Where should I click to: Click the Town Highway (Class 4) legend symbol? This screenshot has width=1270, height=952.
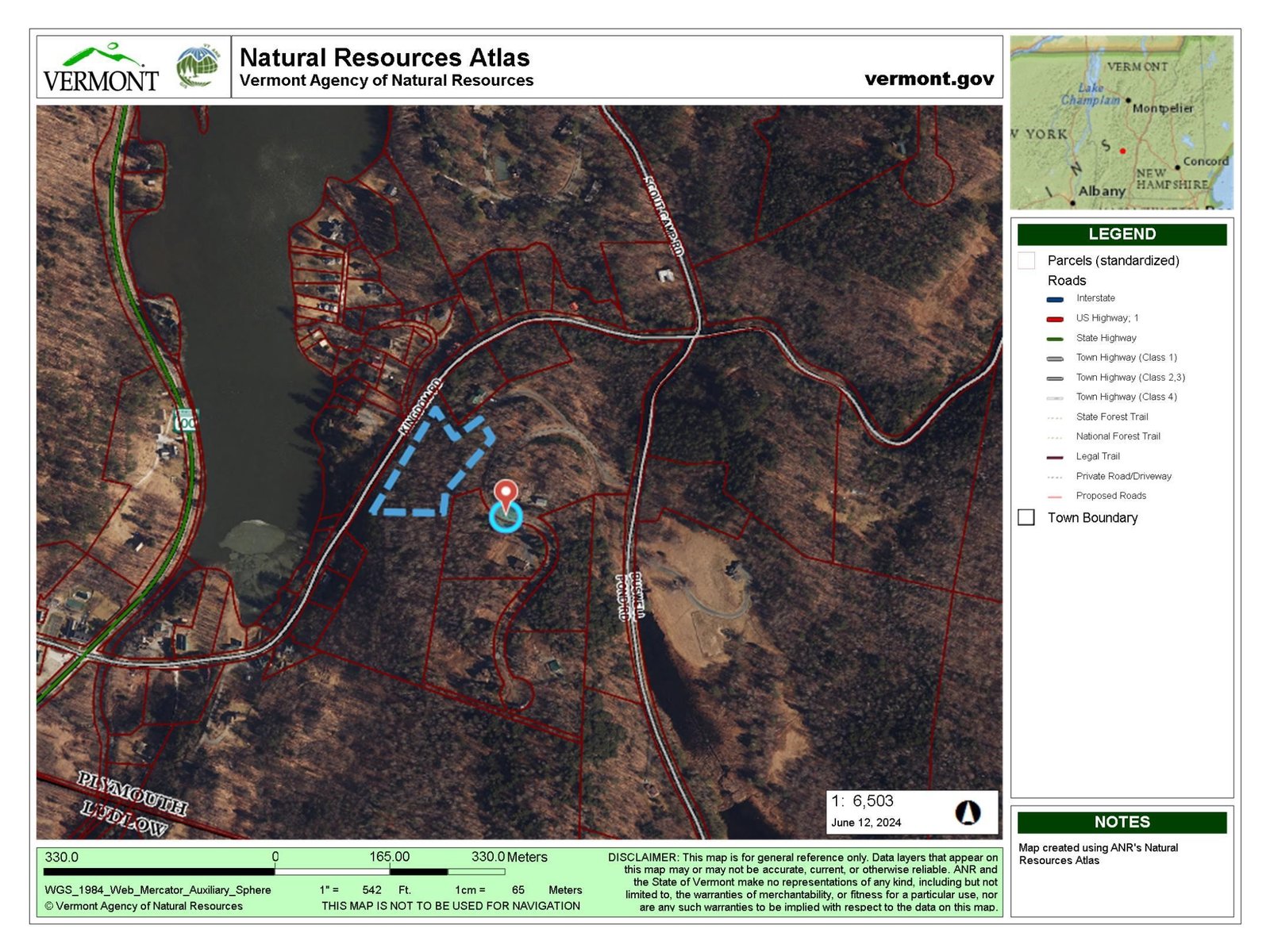tap(1055, 398)
